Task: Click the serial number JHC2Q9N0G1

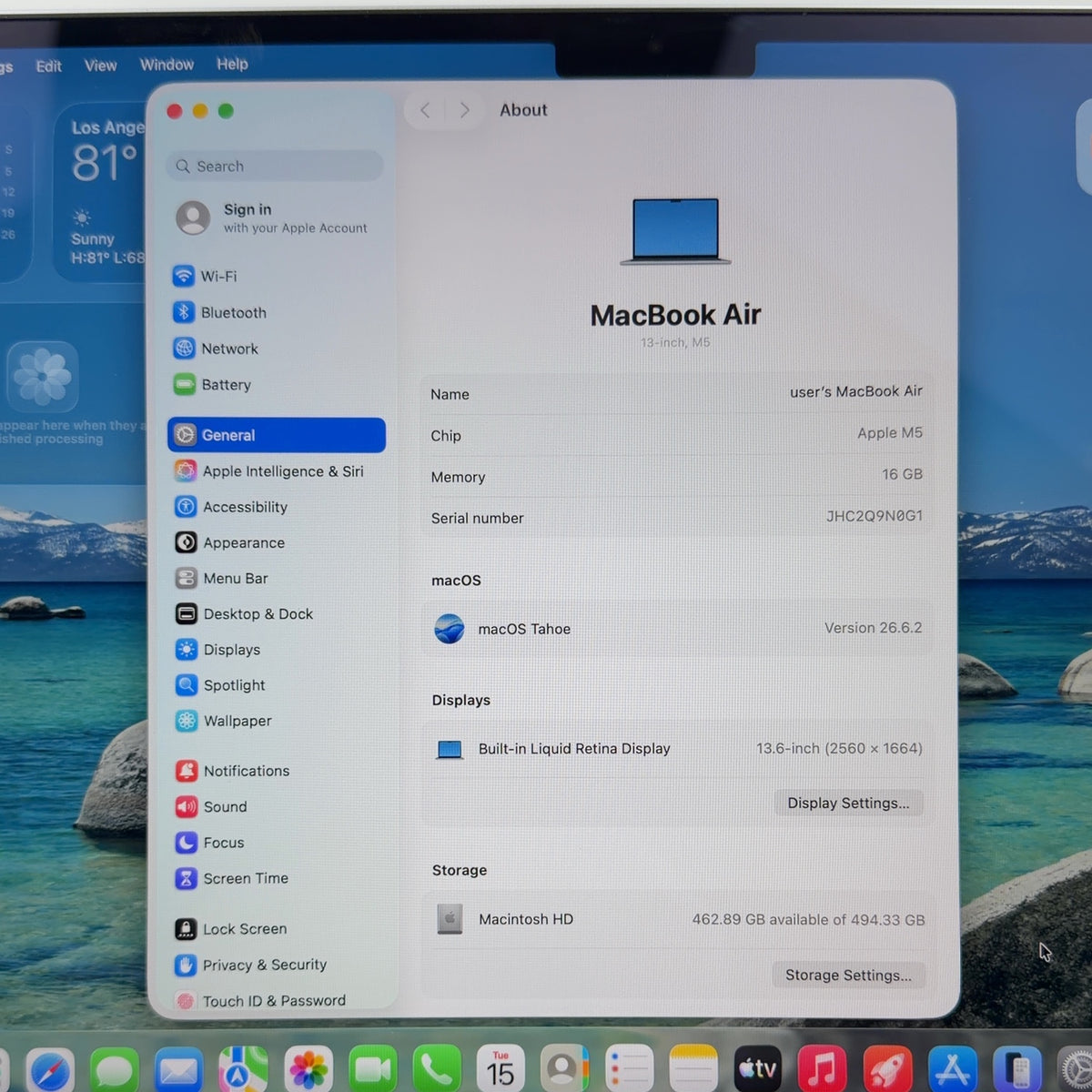Action: point(874,516)
